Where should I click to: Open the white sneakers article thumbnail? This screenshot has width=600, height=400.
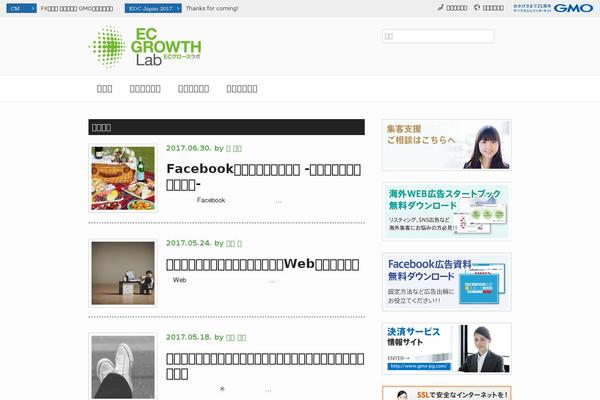coord(123,367)
